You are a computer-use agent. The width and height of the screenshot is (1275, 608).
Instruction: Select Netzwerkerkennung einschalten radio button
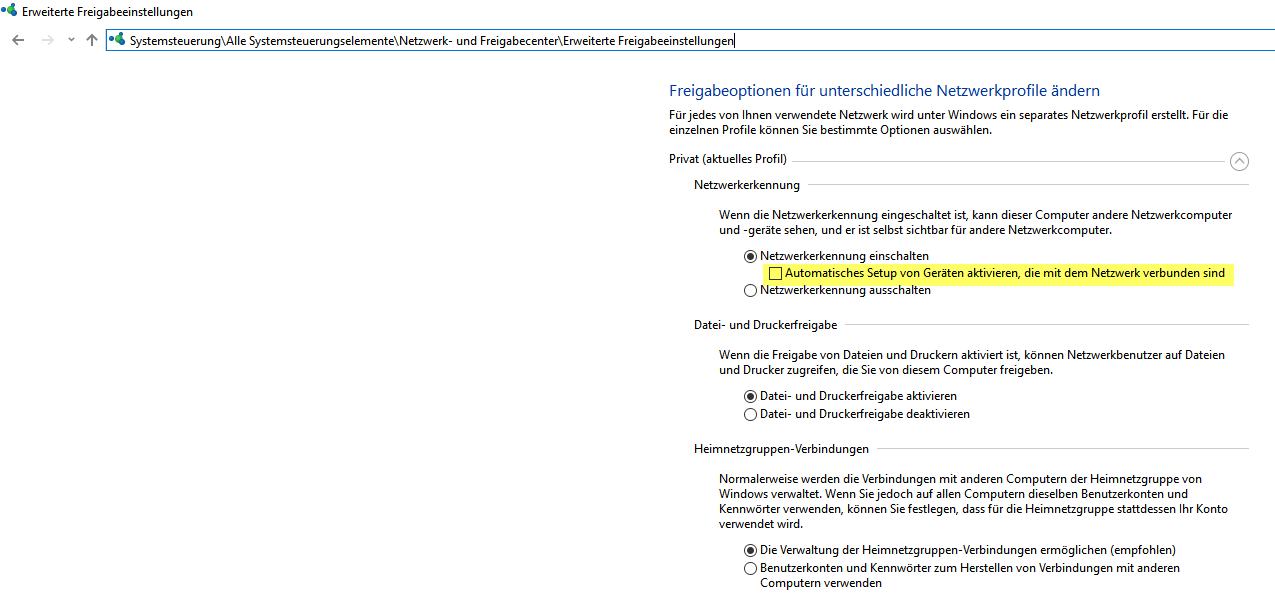(751, 256)
